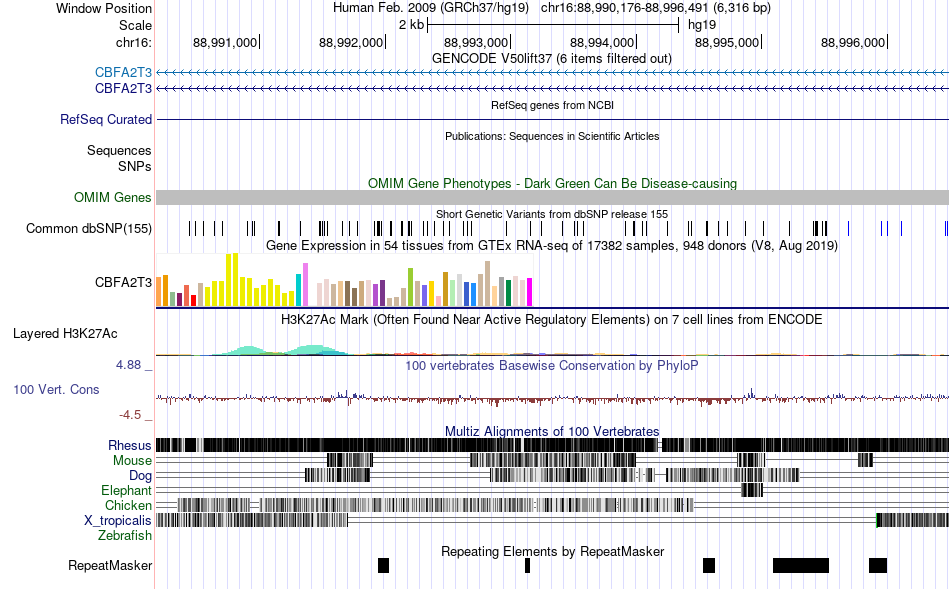Click the RepeatMasker track label

pyautogui.click(x=110, y=565)
